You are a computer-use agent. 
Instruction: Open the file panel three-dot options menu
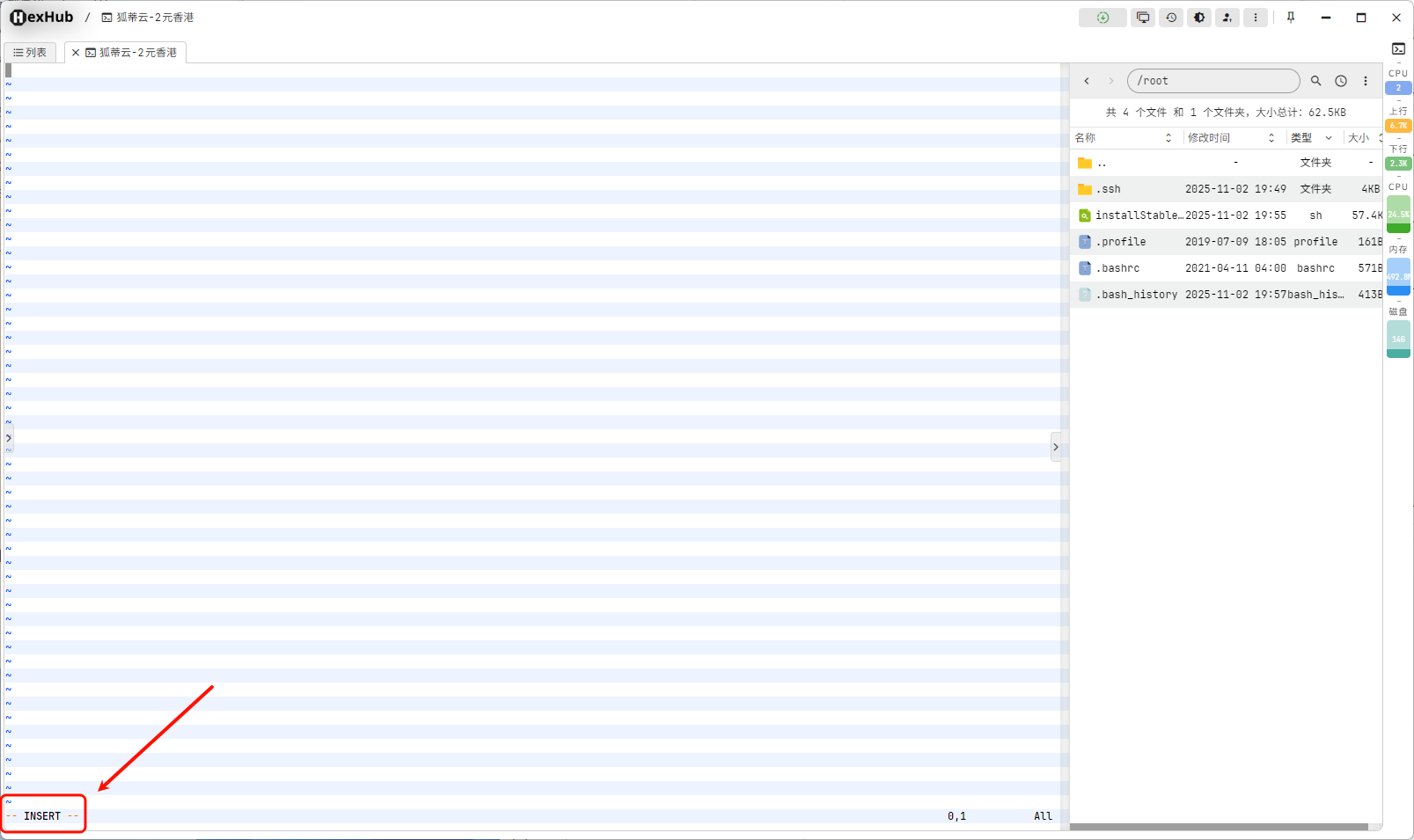point(1366,81)
